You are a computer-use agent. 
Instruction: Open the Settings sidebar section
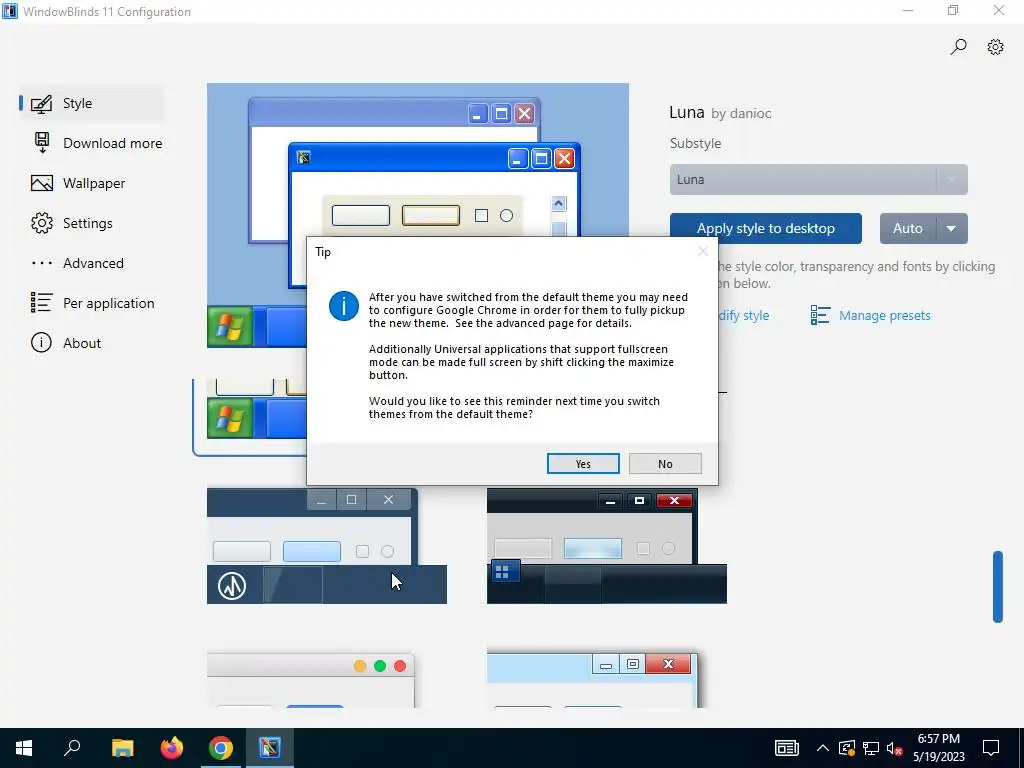pyautogui.click(x=90, y=223)
